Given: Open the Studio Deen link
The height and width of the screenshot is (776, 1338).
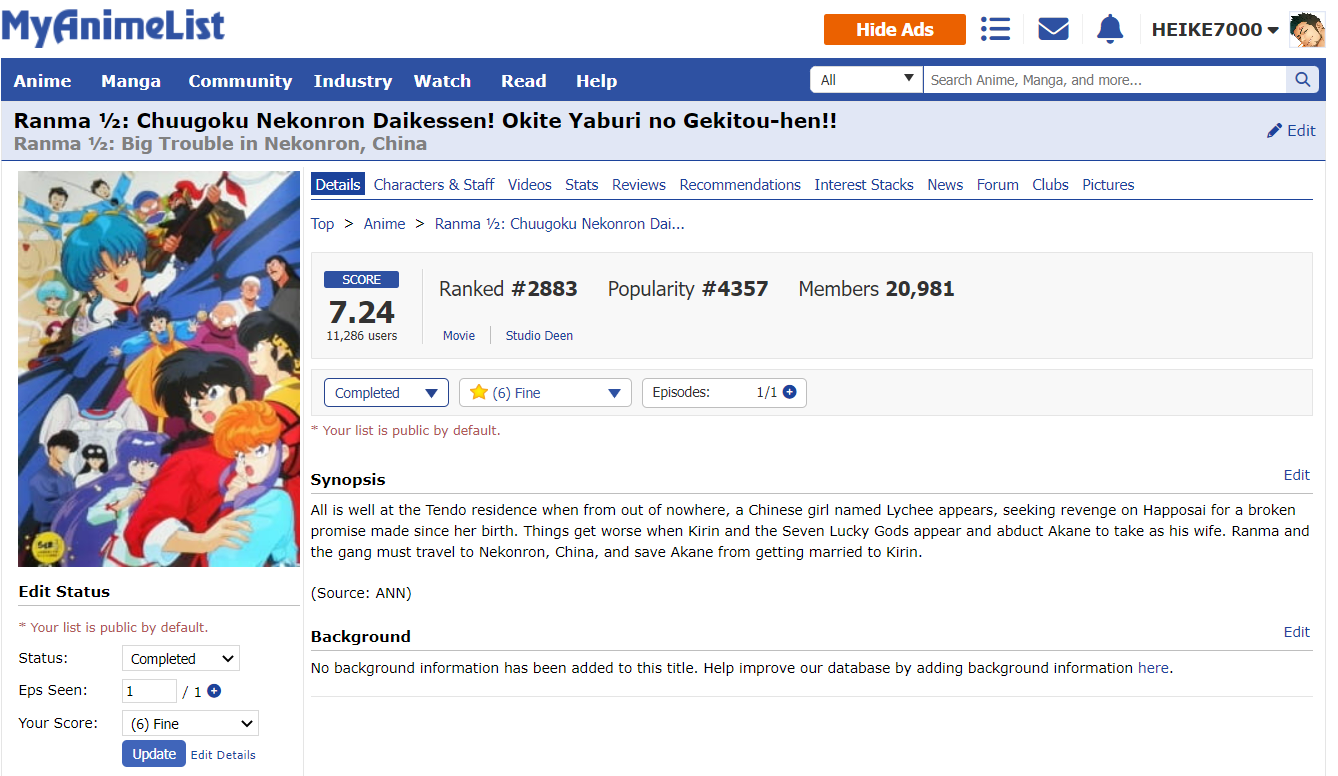Looking at the screenshot, I should pos(539,336).
